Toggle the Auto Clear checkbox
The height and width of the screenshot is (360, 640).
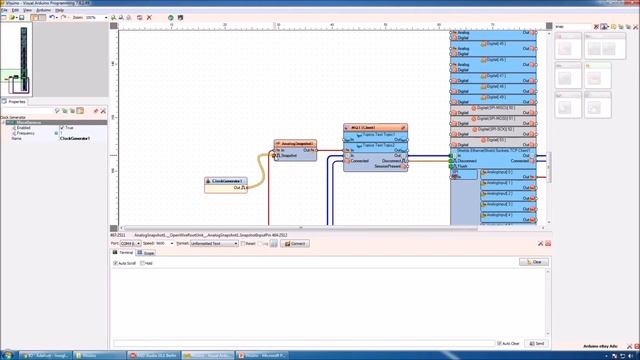pos(499,344)
